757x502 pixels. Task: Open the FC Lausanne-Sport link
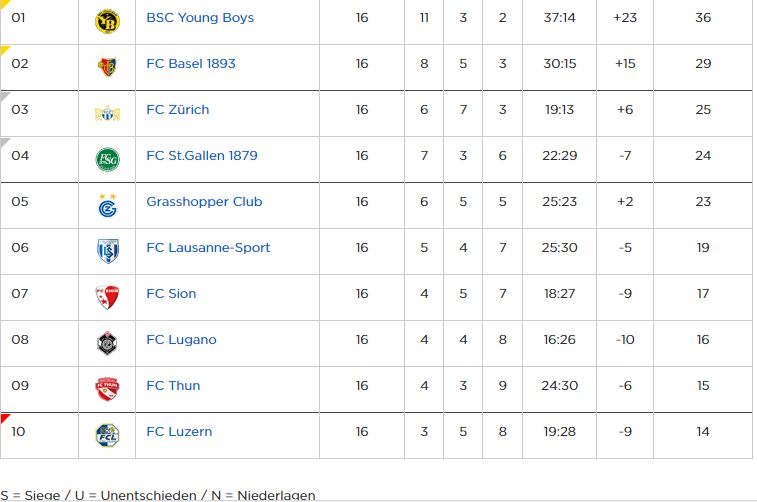click(x=208, y=248)
